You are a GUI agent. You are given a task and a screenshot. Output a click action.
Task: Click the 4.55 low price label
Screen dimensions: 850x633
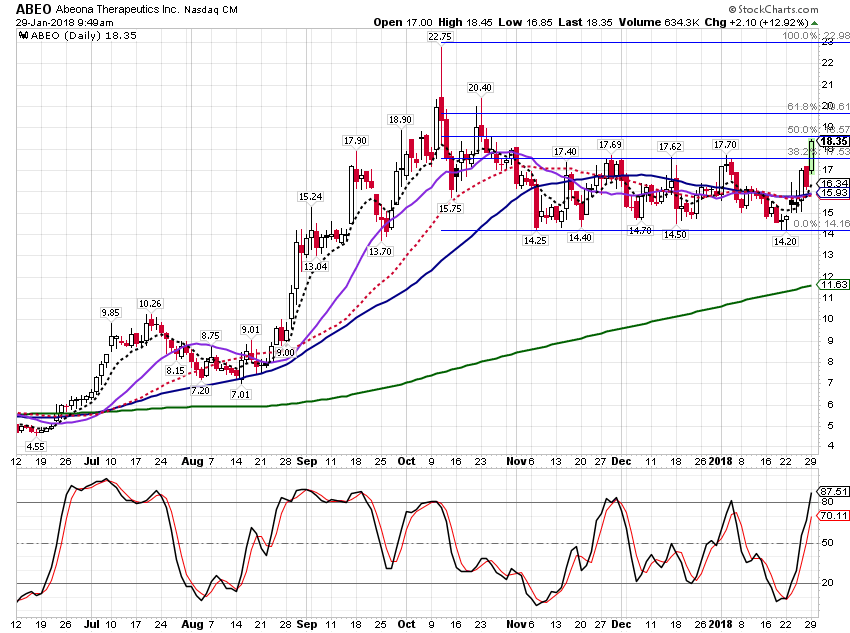(36, 447)
